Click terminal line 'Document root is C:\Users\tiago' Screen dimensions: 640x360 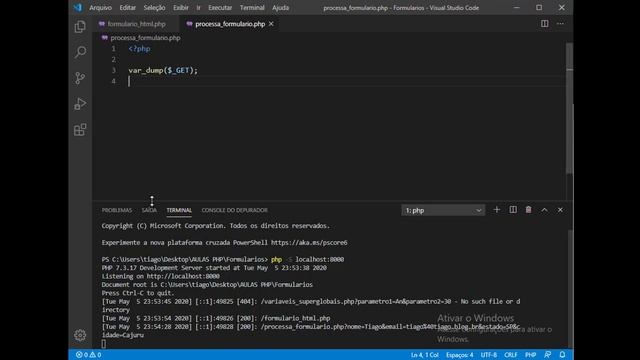(207, 284)
